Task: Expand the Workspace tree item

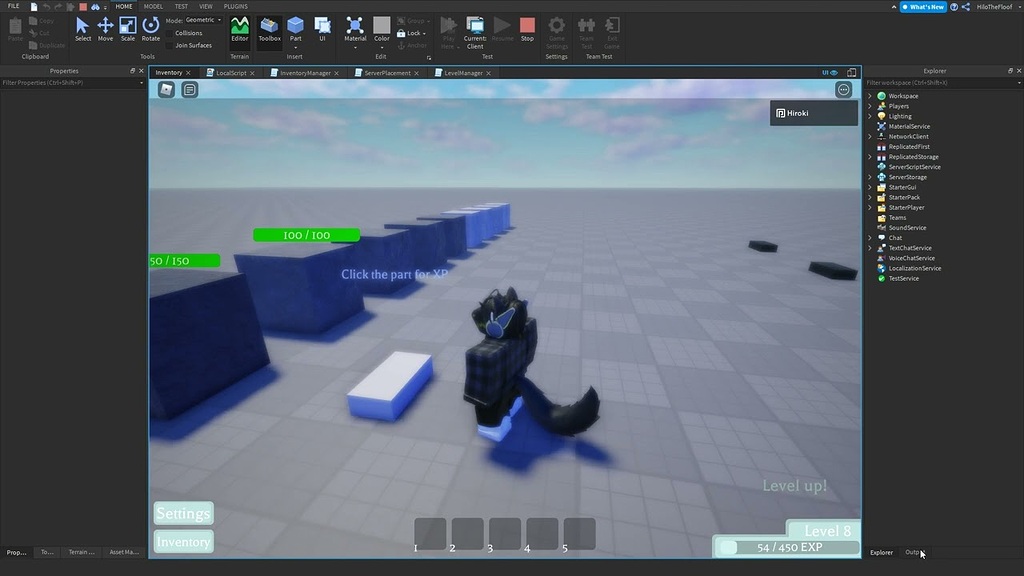Action: click(x=870, y=95)
